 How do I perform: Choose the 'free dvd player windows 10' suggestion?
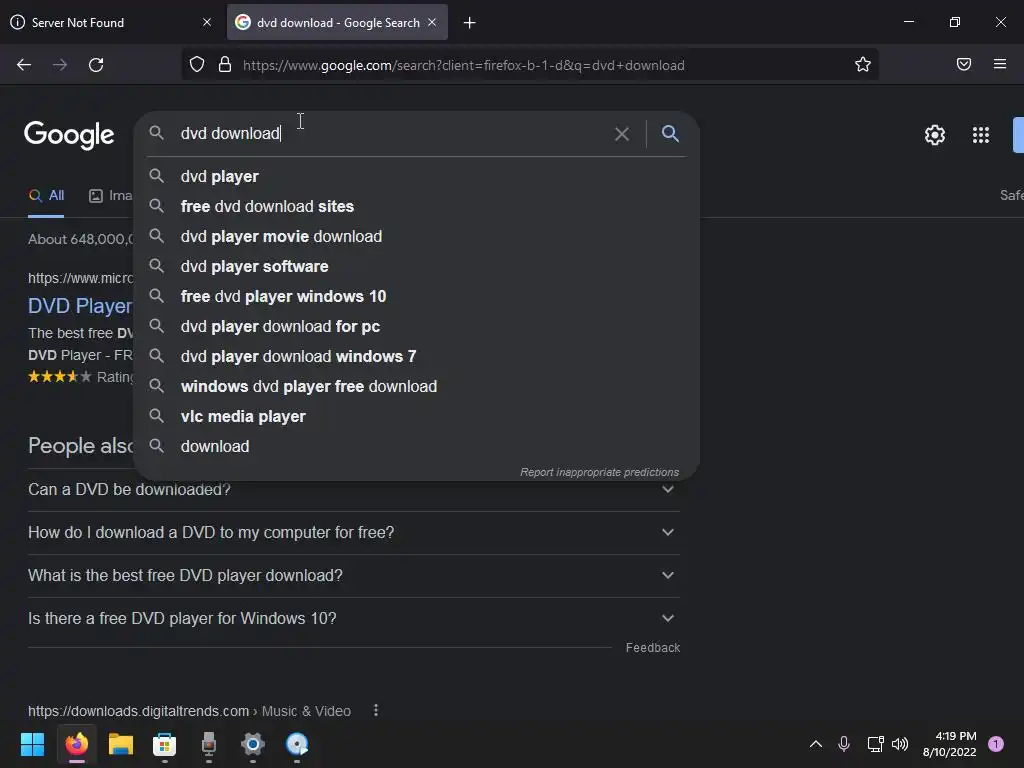tap(417, 296)
